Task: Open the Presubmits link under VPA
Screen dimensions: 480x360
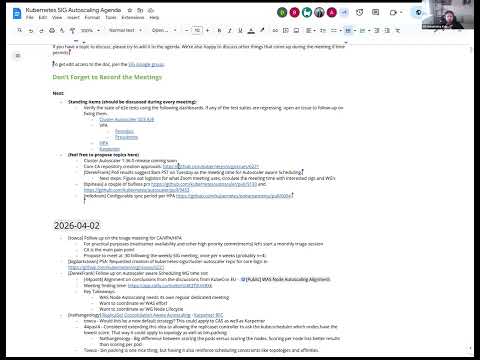Action: click(x=126, y=137)
